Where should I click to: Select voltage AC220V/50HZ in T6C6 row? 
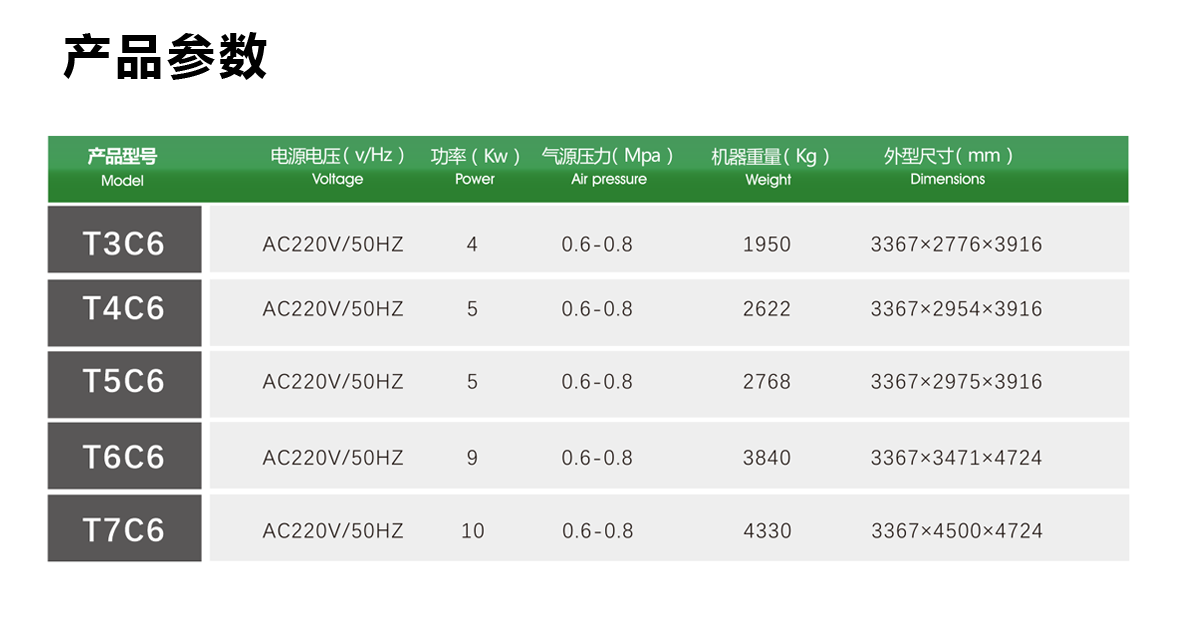click(x=333, y=458)
